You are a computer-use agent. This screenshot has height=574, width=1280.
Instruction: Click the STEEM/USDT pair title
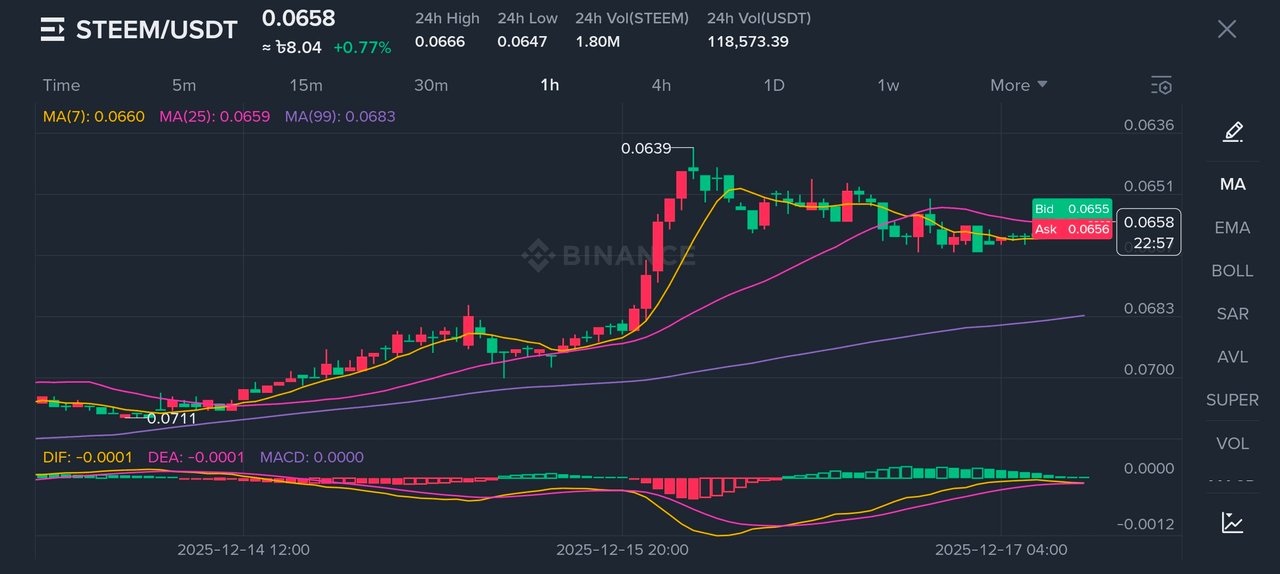(157, 29)
